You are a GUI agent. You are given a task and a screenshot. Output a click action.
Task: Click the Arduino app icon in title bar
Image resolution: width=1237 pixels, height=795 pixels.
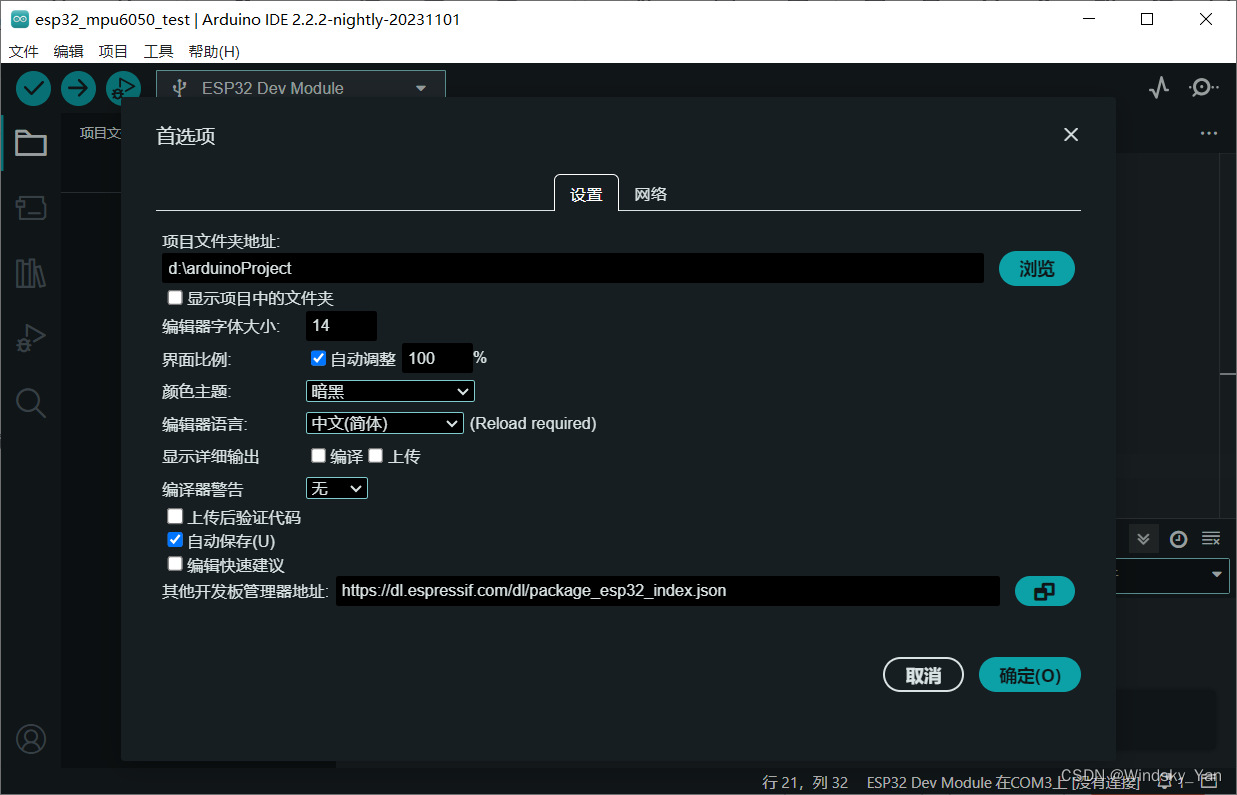click(x=20, y=19)
